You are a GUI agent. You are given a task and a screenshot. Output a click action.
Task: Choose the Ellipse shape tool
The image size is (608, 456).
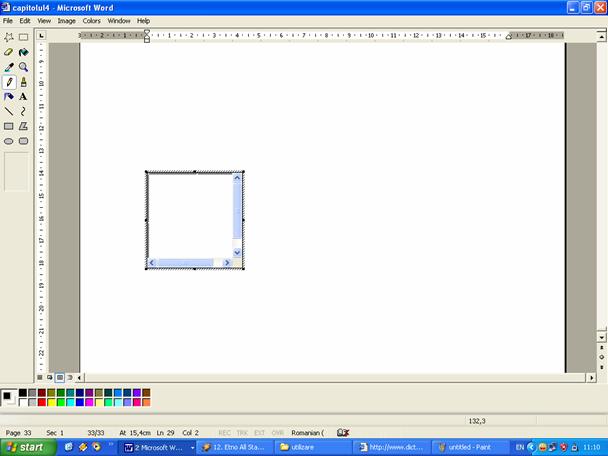9,141
